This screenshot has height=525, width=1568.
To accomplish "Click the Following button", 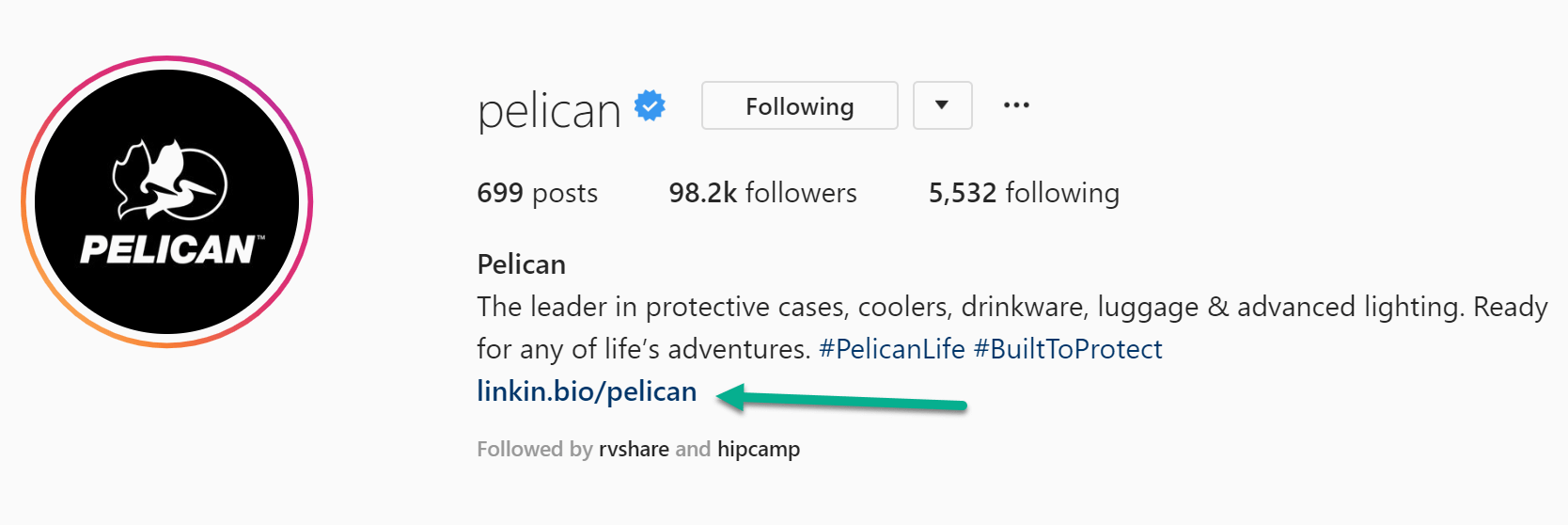I will (x=800, y=105).
